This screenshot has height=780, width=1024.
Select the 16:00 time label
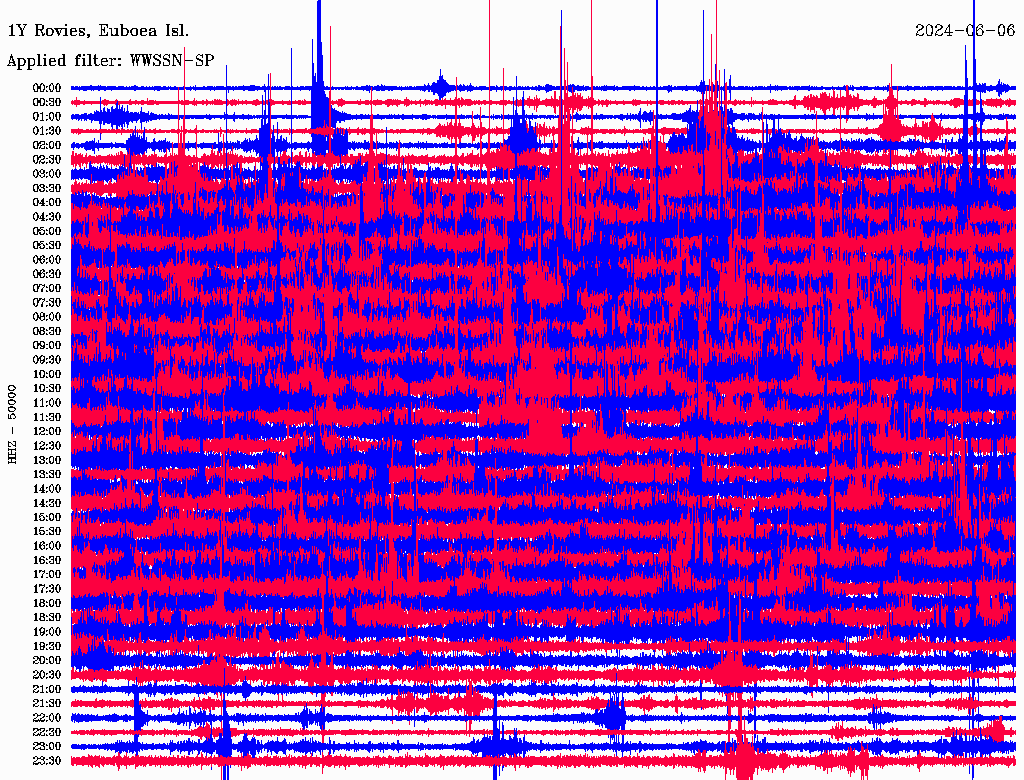47,546
